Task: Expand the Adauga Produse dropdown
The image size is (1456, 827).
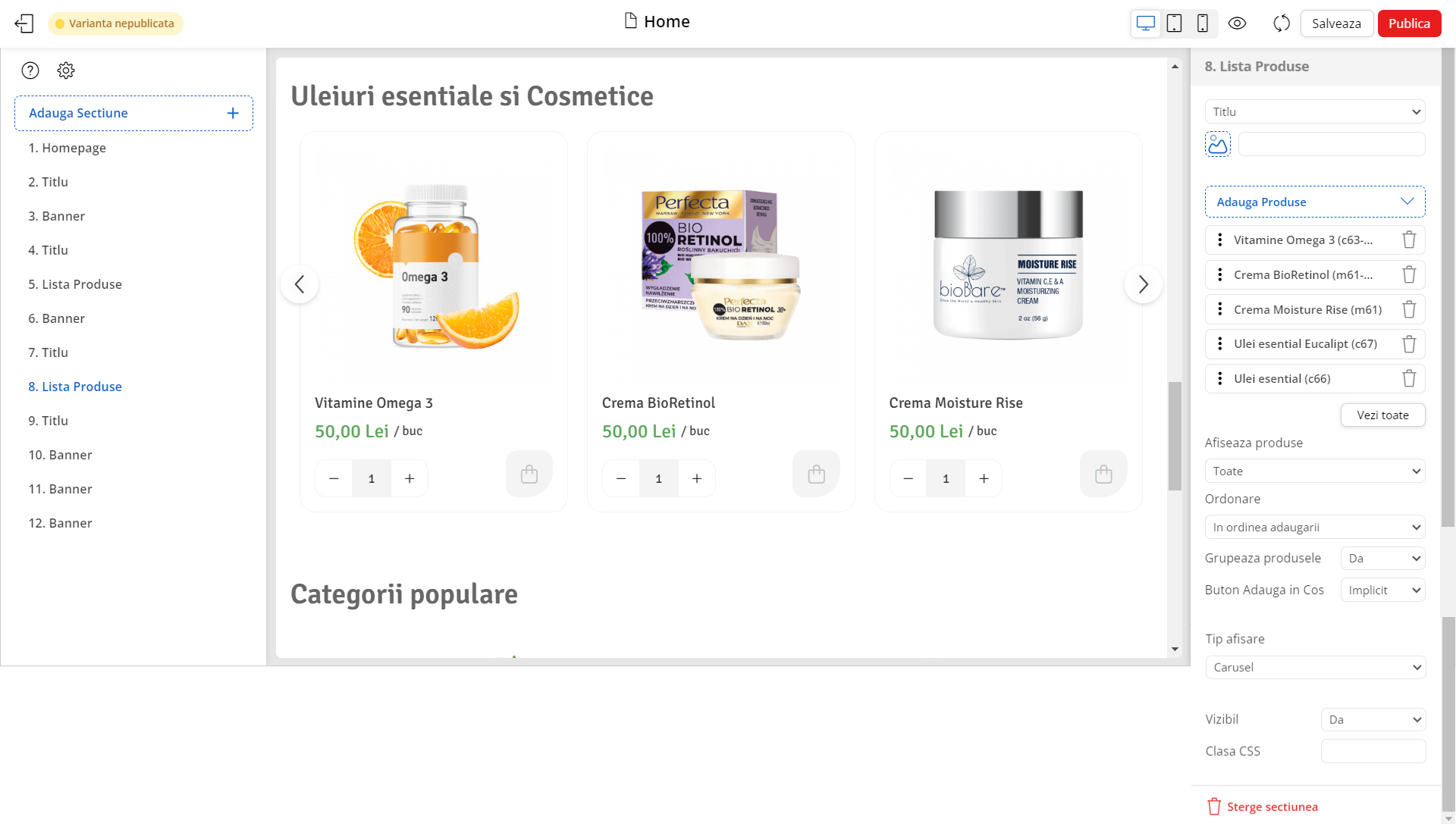Action: pos(1315,202)
